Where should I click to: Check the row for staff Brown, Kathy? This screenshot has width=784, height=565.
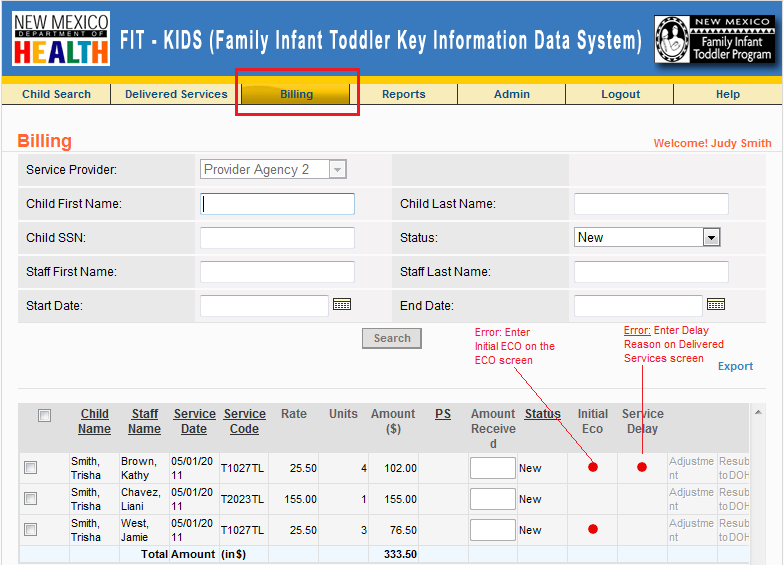point(30,468)
